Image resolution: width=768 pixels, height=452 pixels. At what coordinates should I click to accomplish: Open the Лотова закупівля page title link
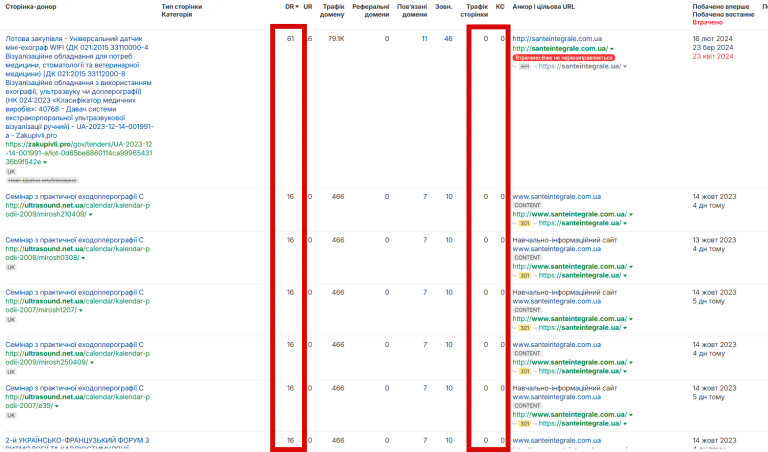pos(79,87)
